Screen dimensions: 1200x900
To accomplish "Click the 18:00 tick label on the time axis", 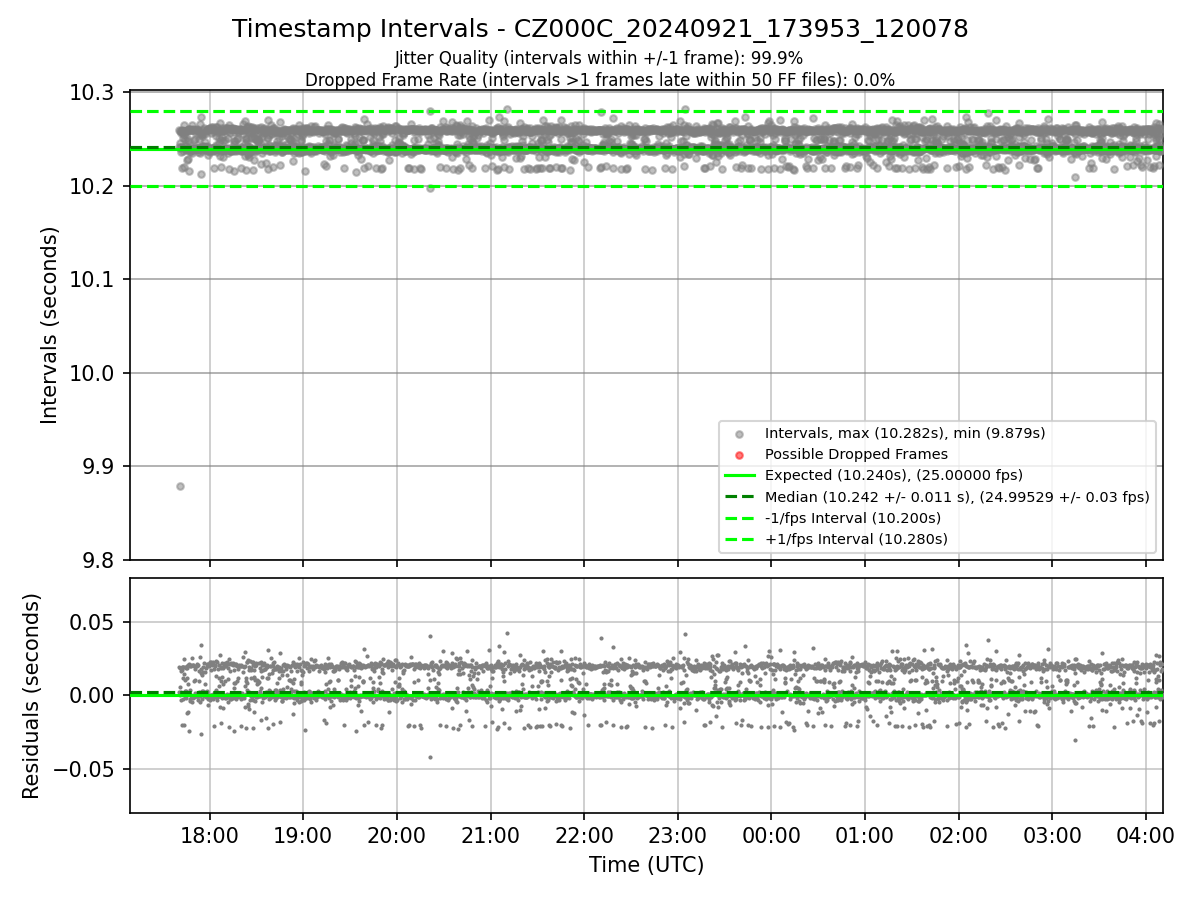I will 209,836.
